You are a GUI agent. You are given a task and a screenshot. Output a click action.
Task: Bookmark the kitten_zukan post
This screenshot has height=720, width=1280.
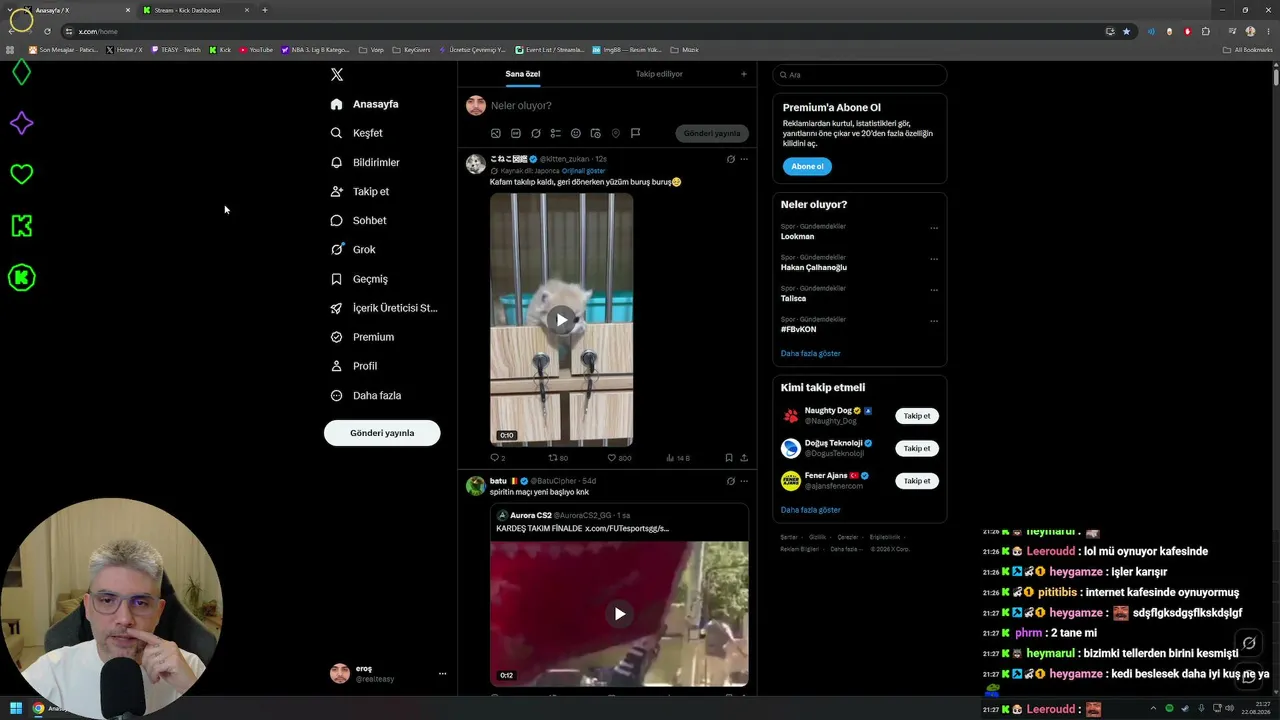(x=729, y=458)
